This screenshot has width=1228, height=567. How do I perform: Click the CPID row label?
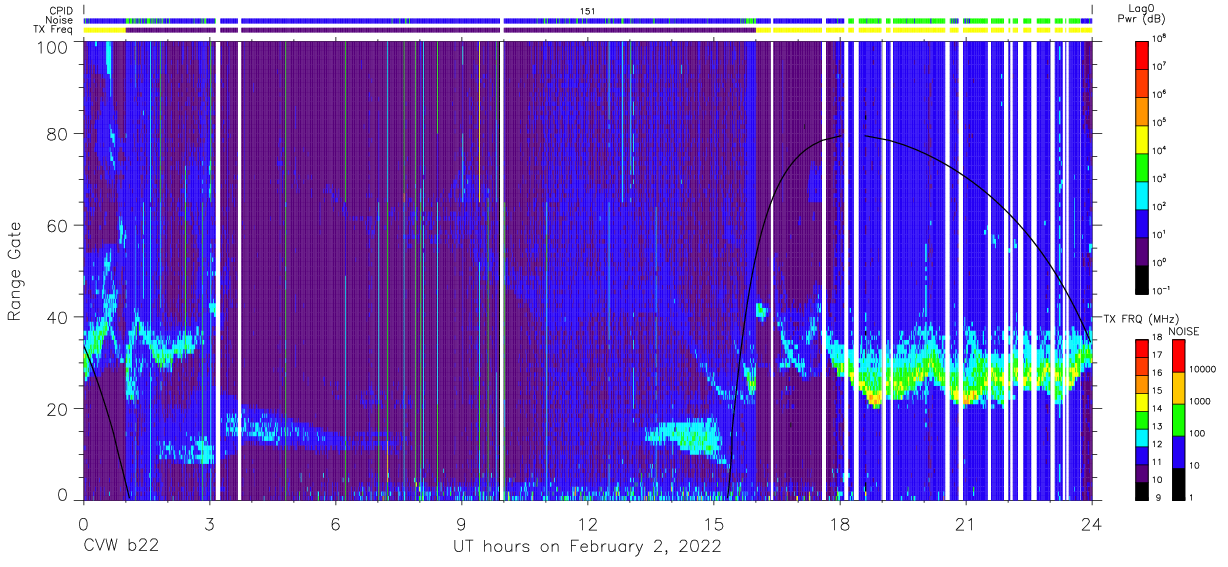click(62, 10)
